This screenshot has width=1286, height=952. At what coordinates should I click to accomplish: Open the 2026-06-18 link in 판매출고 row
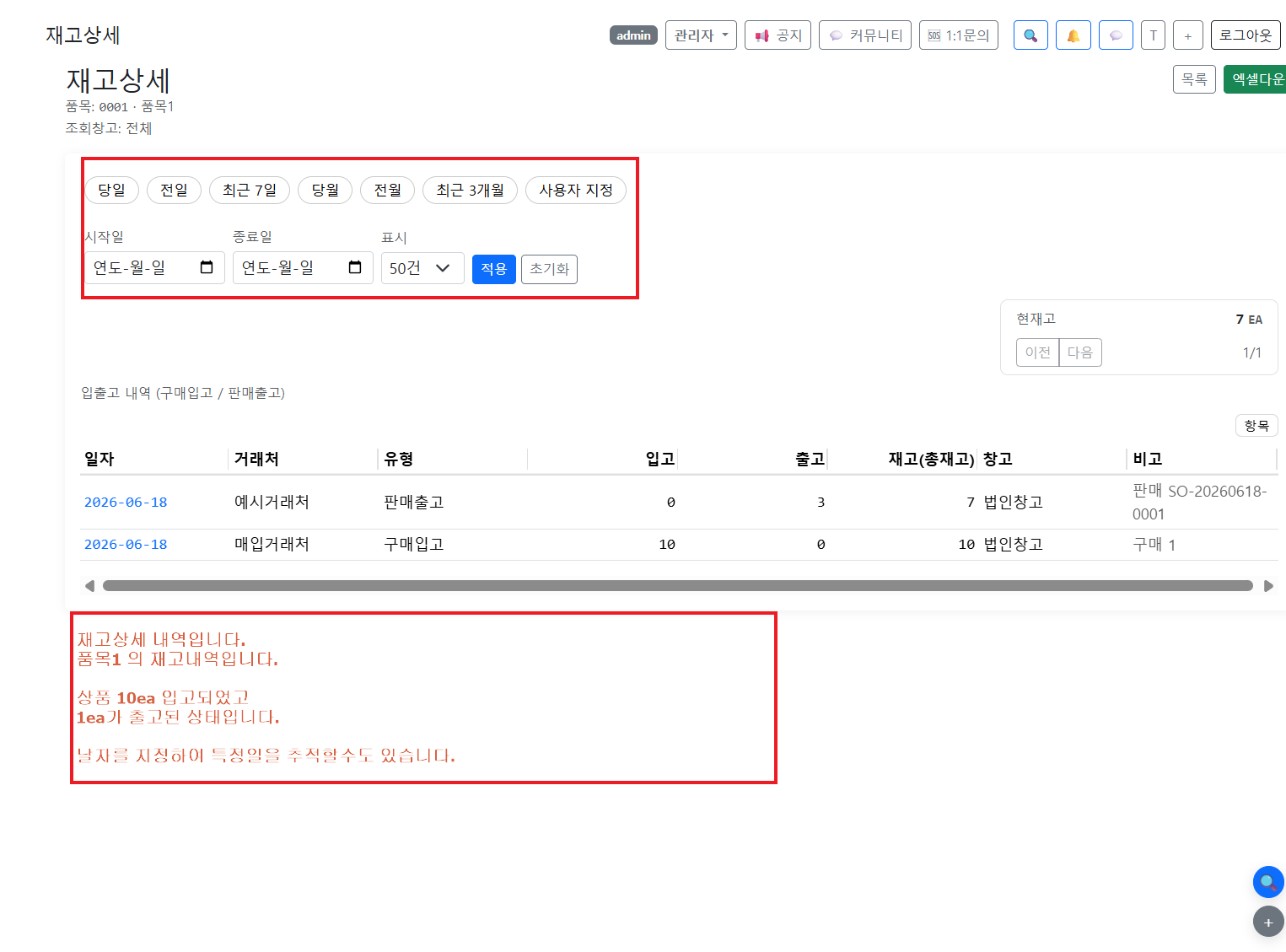point(126,503)
